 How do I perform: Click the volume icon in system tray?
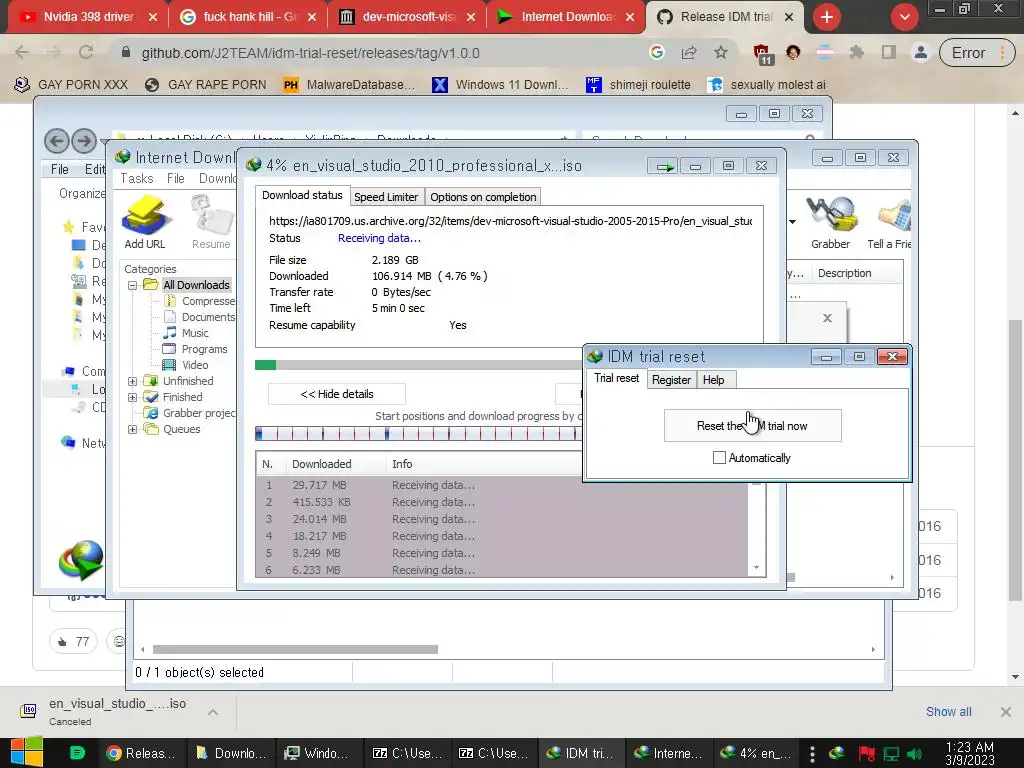tap(915, 754)
